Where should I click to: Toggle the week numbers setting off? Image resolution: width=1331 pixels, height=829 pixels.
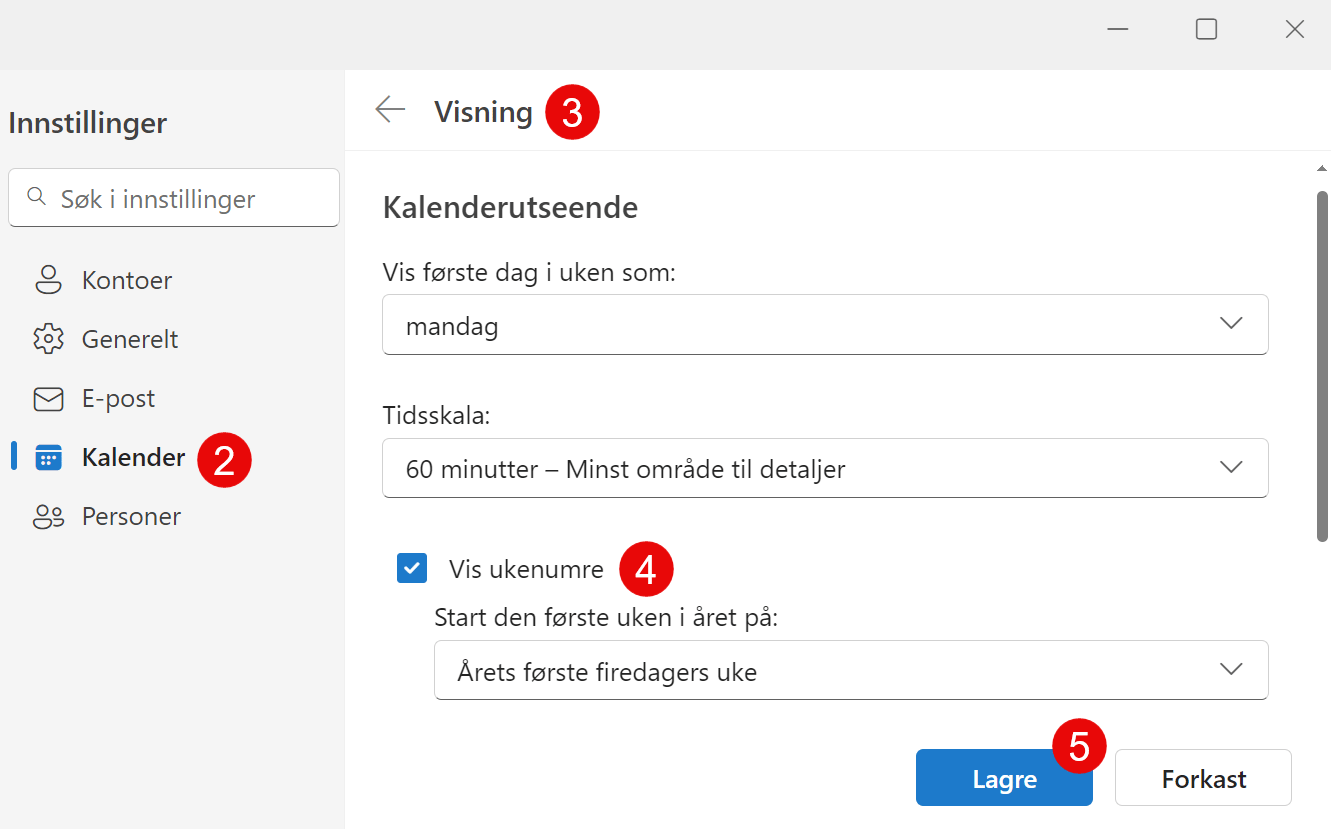tap(411, 568)
